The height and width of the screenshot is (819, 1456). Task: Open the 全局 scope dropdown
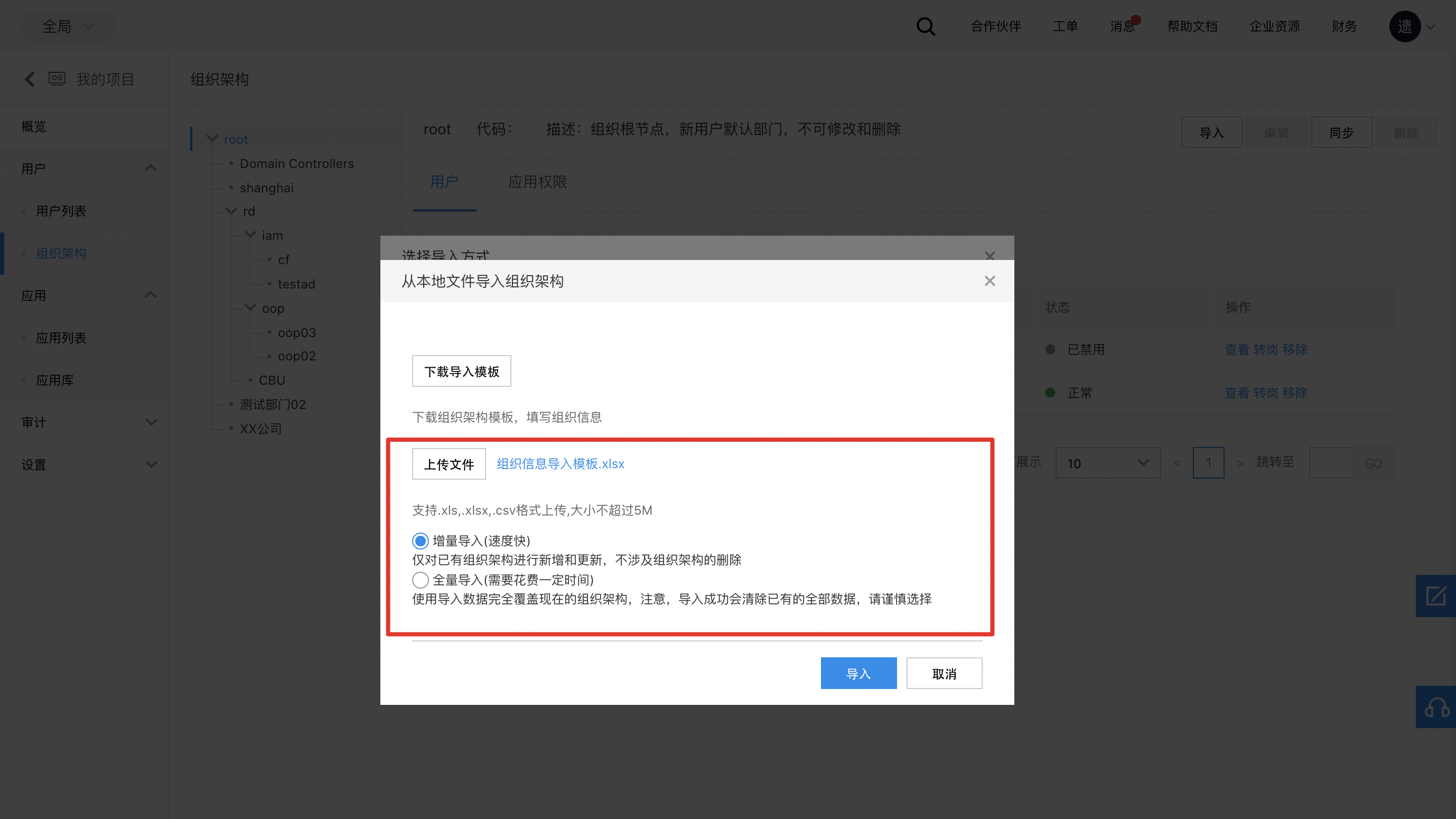click(x=68, y=26)
